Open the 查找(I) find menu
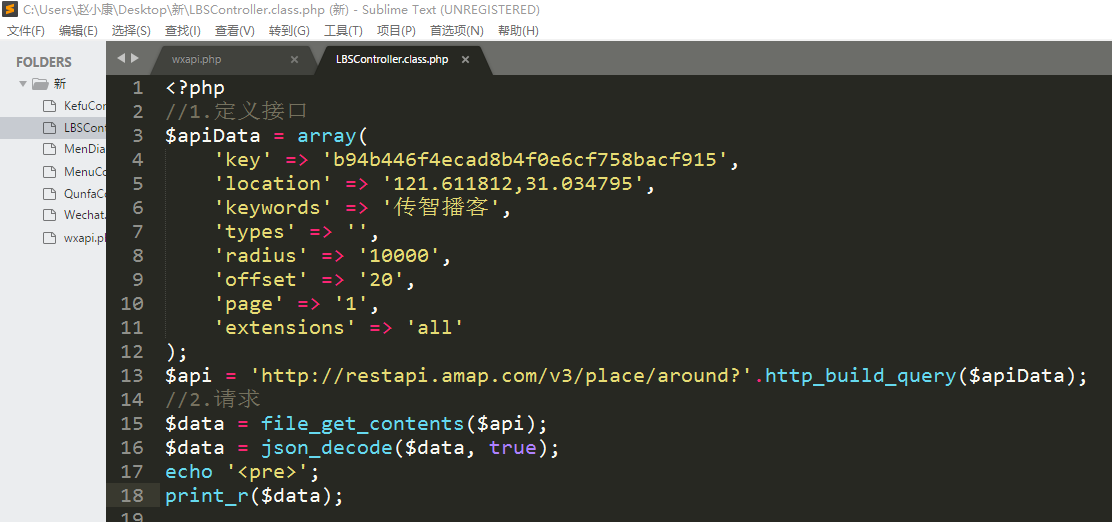Viewport: 1112px width, 522px height. pos(182,31)
